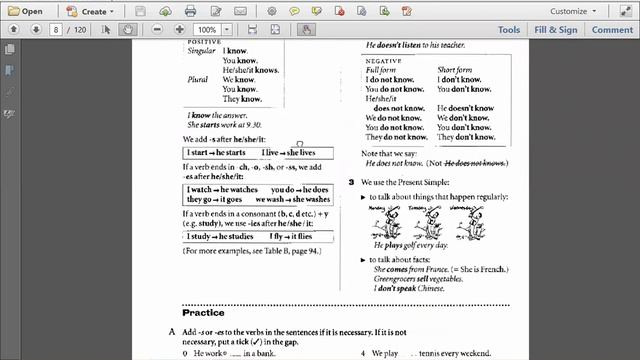Click 'I study → he studies' example
Image resolution: width=640 pixels, height=360 pixels.
click(220, 236)
